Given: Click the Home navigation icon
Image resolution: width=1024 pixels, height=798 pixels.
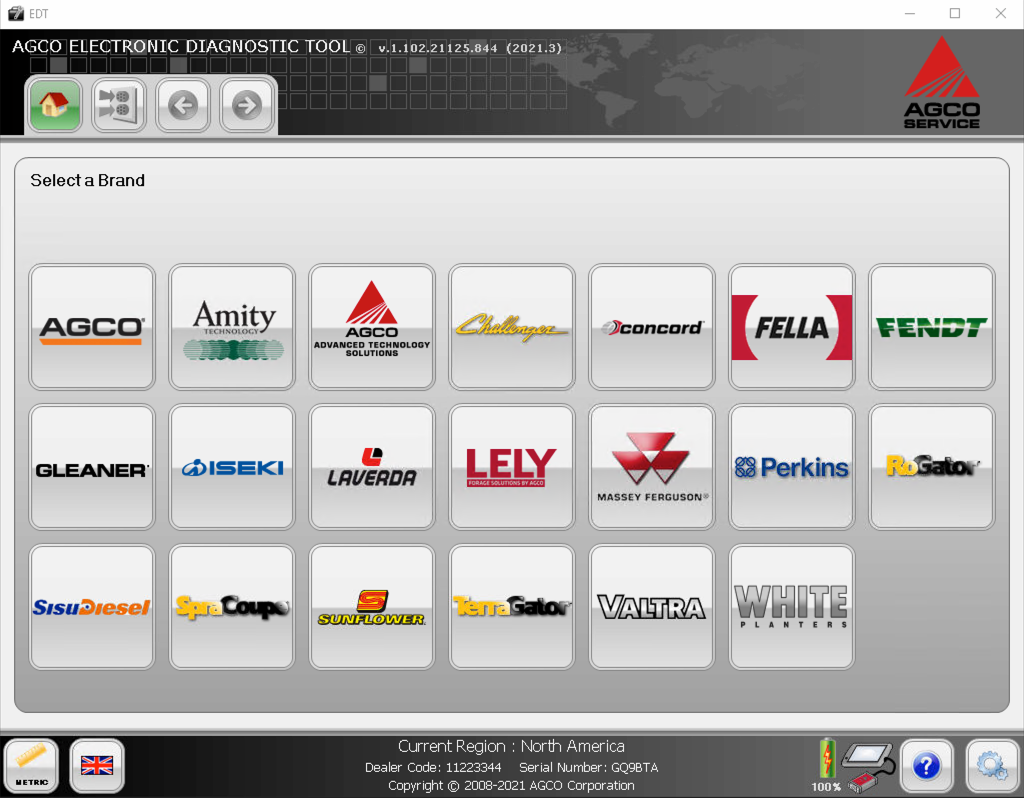Looking at the screenshot, I should (54, 104).
